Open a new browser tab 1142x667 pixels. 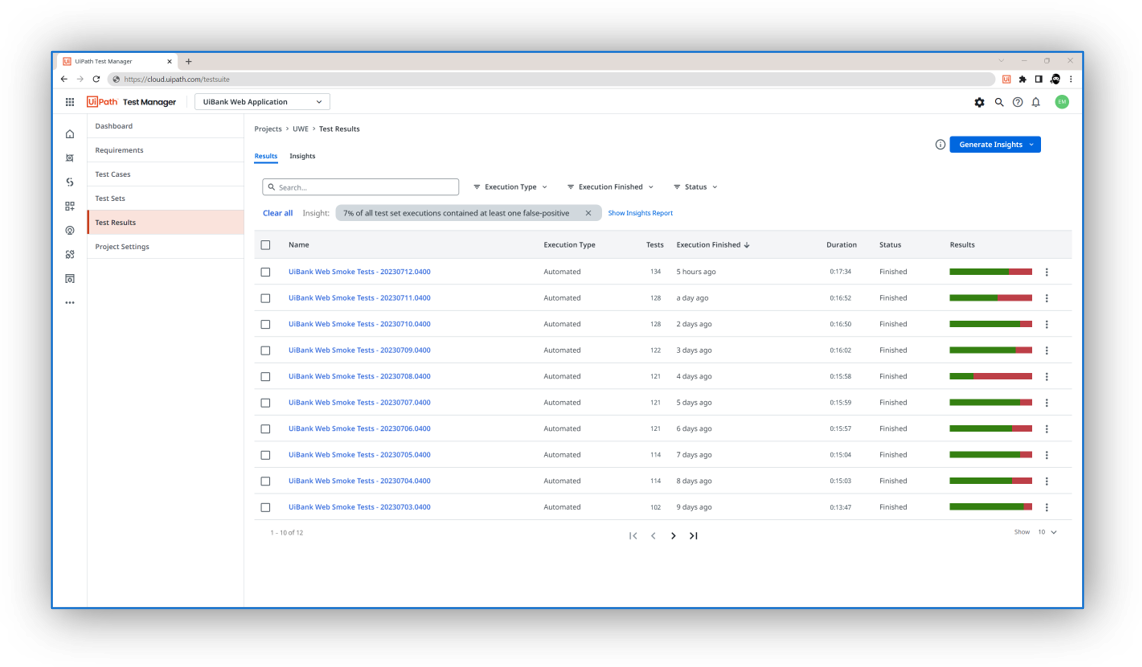[189, 62]
